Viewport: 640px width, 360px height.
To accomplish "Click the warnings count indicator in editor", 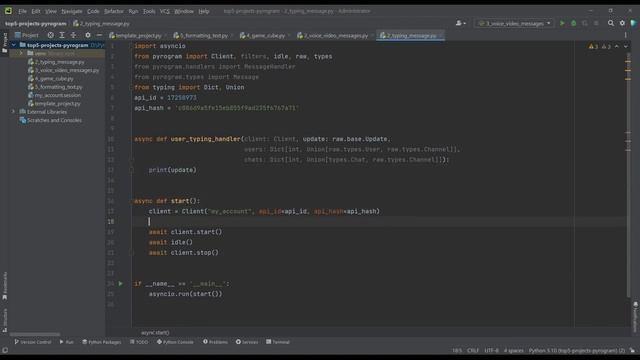I will coord(593,47).
